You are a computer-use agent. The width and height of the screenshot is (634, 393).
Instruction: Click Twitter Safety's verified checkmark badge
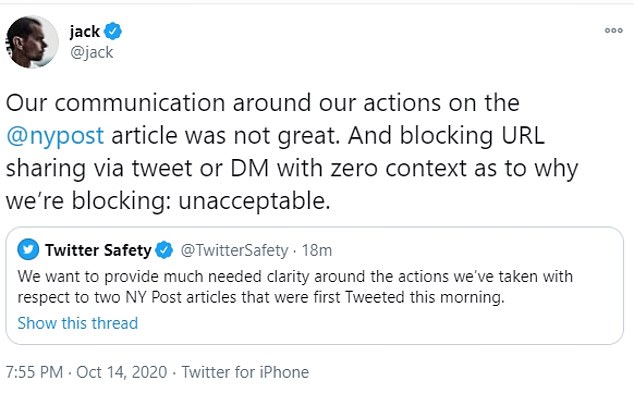[164, 250]
